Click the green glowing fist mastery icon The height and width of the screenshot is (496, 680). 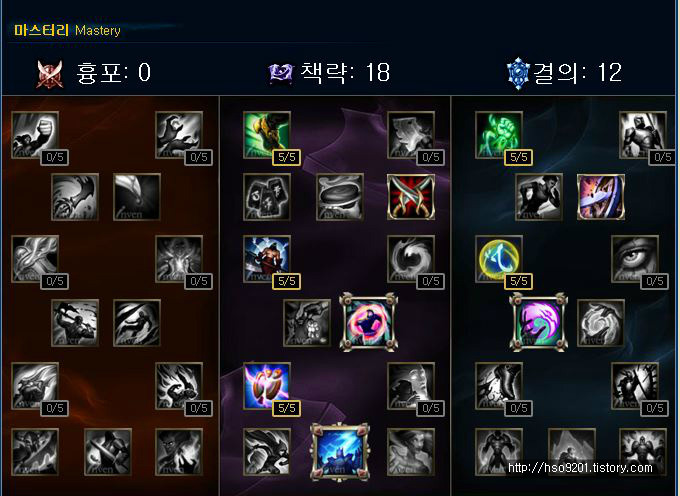[x=499, y=135]
